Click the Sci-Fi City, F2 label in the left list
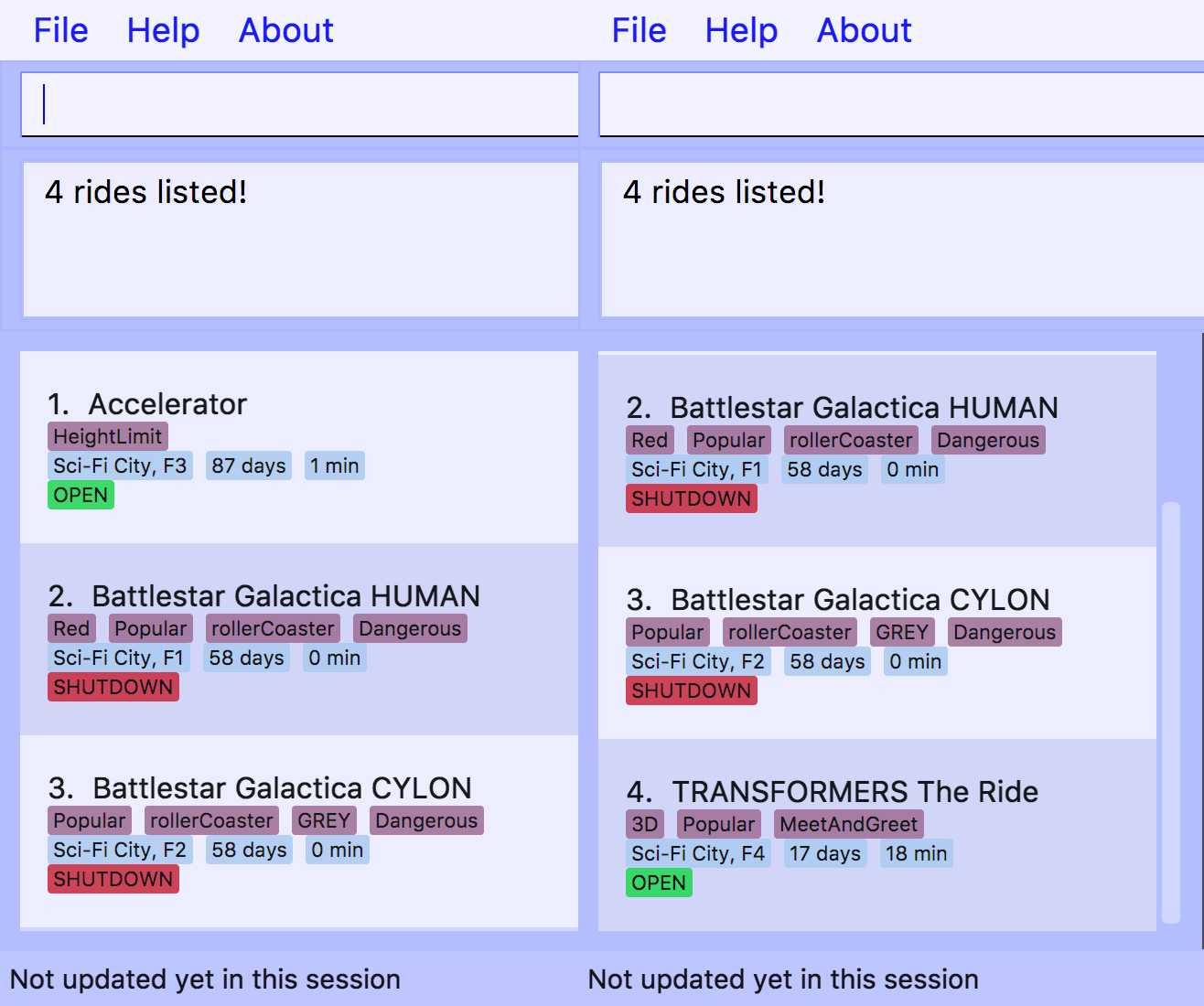The height and width of the screenshot is (1006, 1204). 120,850
